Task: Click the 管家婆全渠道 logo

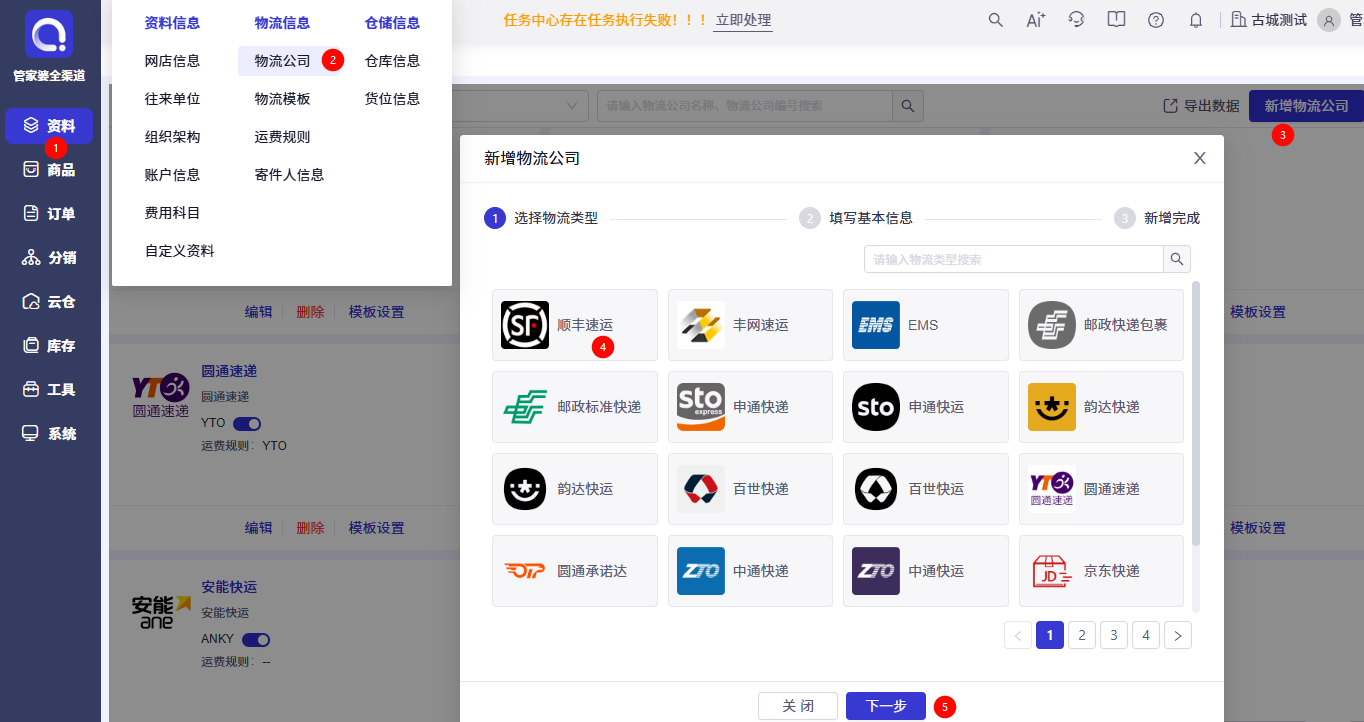Action: click(49, 35)
